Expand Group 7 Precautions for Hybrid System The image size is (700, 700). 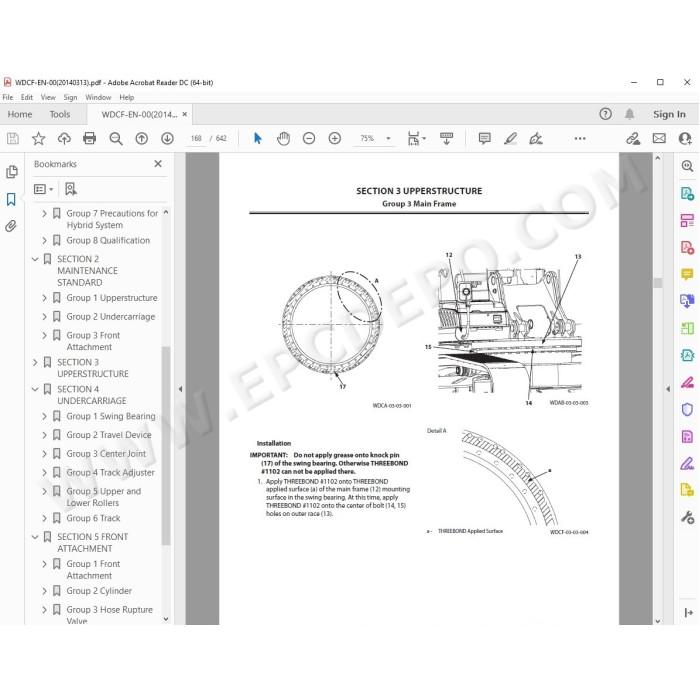coord(44,213)
